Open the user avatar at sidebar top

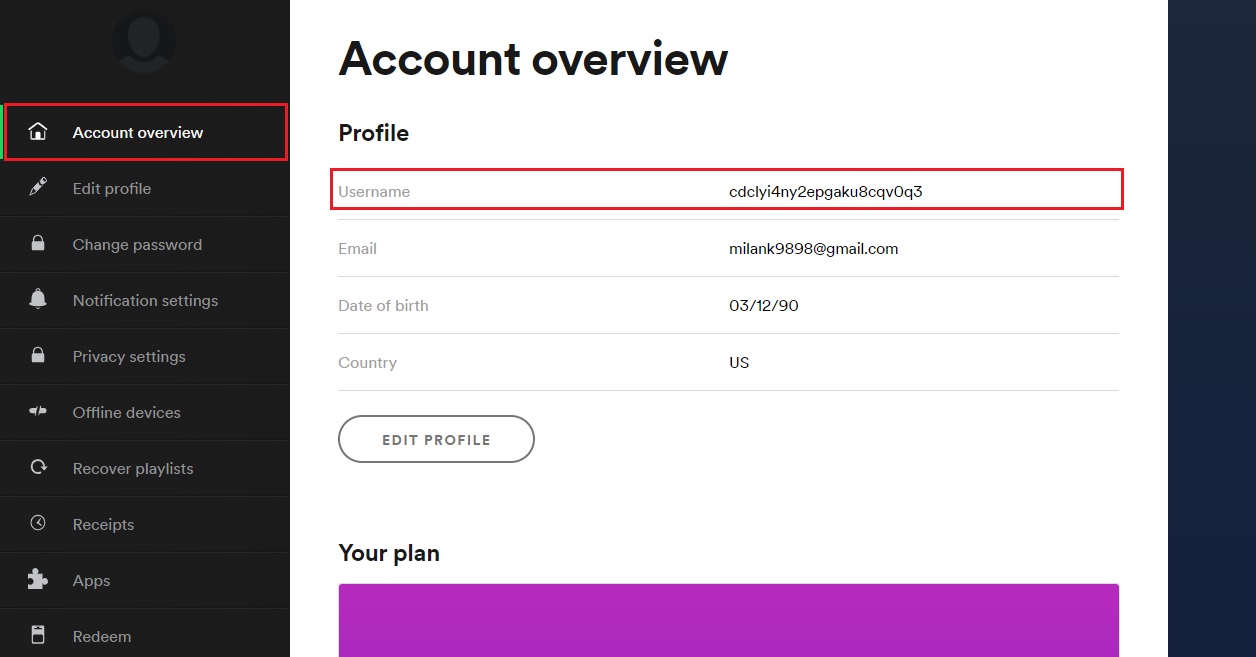[144, 42]
